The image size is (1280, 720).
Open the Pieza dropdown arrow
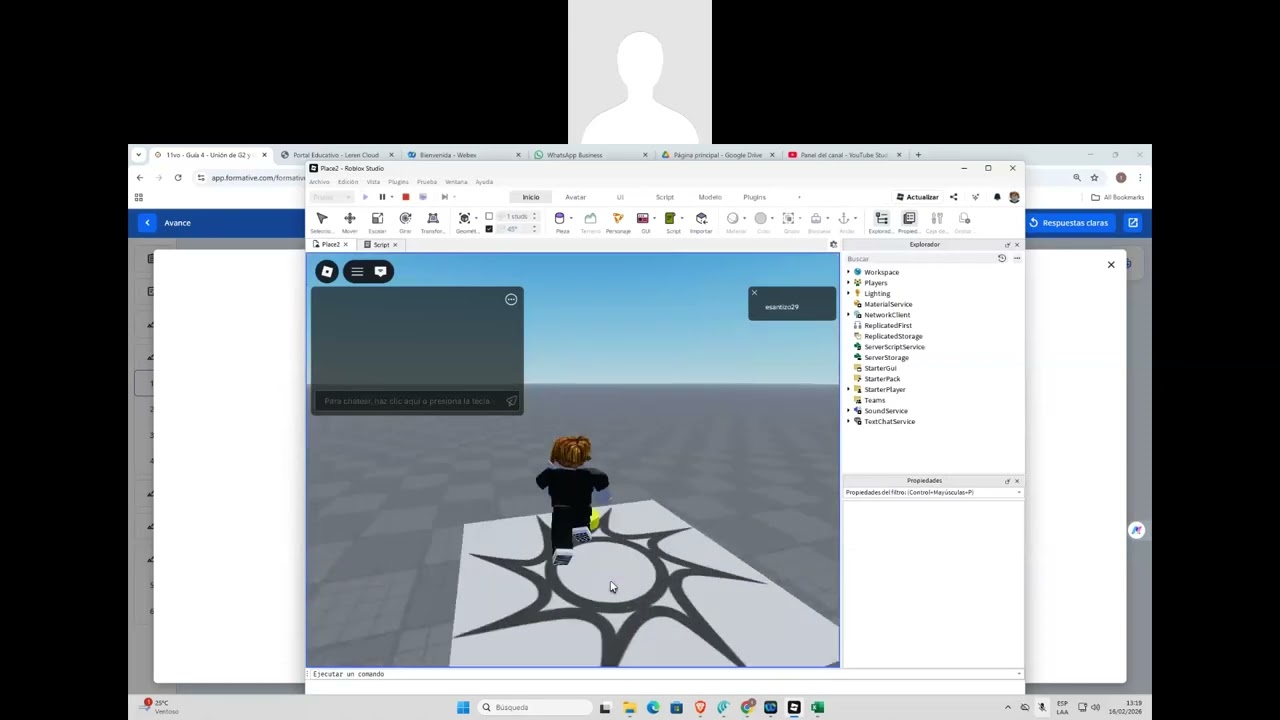click(571, 219)
